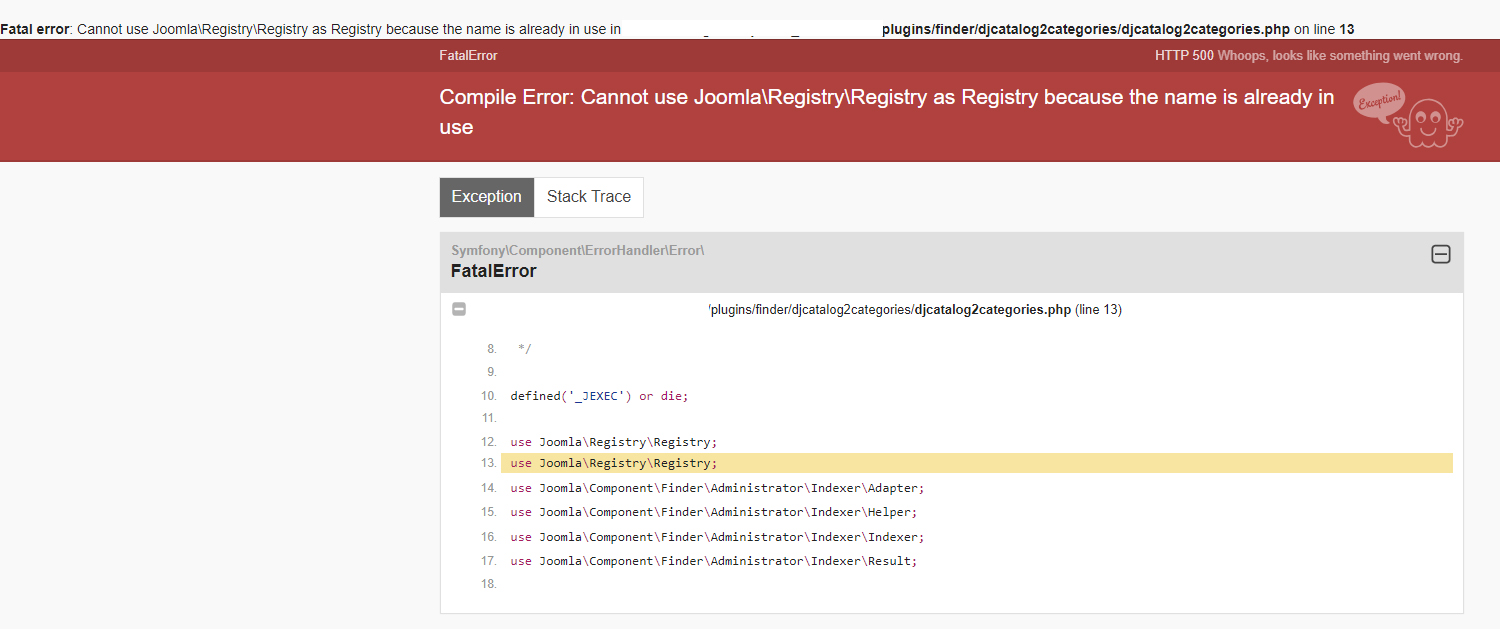Screen dimensions: 1500x629
Task: Click the bold FatalError class title
Action: click(494, 271)
